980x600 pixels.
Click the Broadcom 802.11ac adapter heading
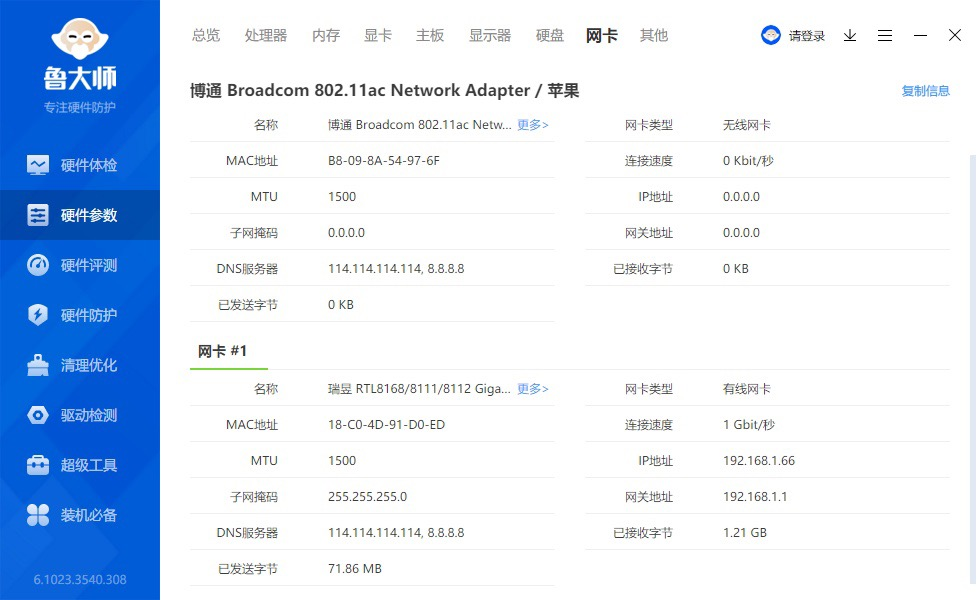click(384, 91)
